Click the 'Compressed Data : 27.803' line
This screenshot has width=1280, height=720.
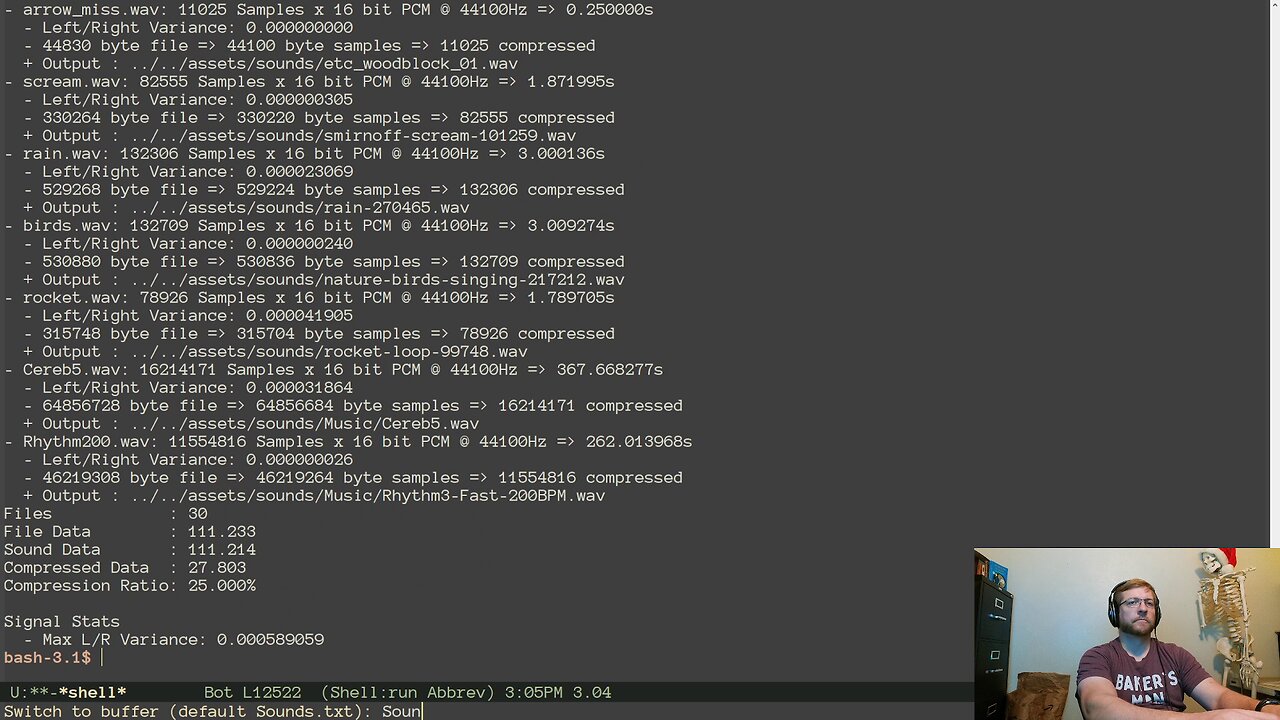(124, 567)
